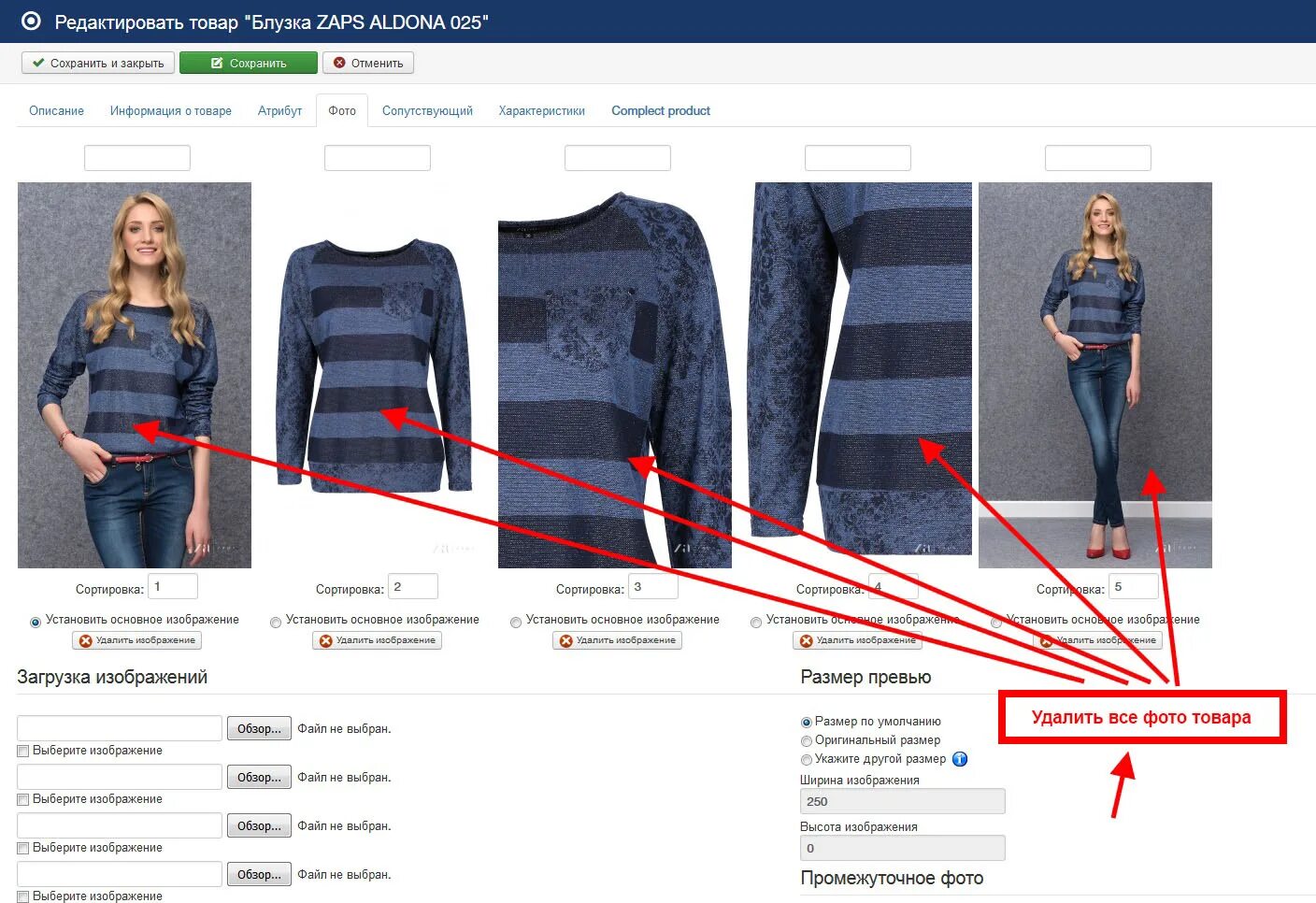Click the sort field containing 1
1316x903 pixels.
[173, 586]
